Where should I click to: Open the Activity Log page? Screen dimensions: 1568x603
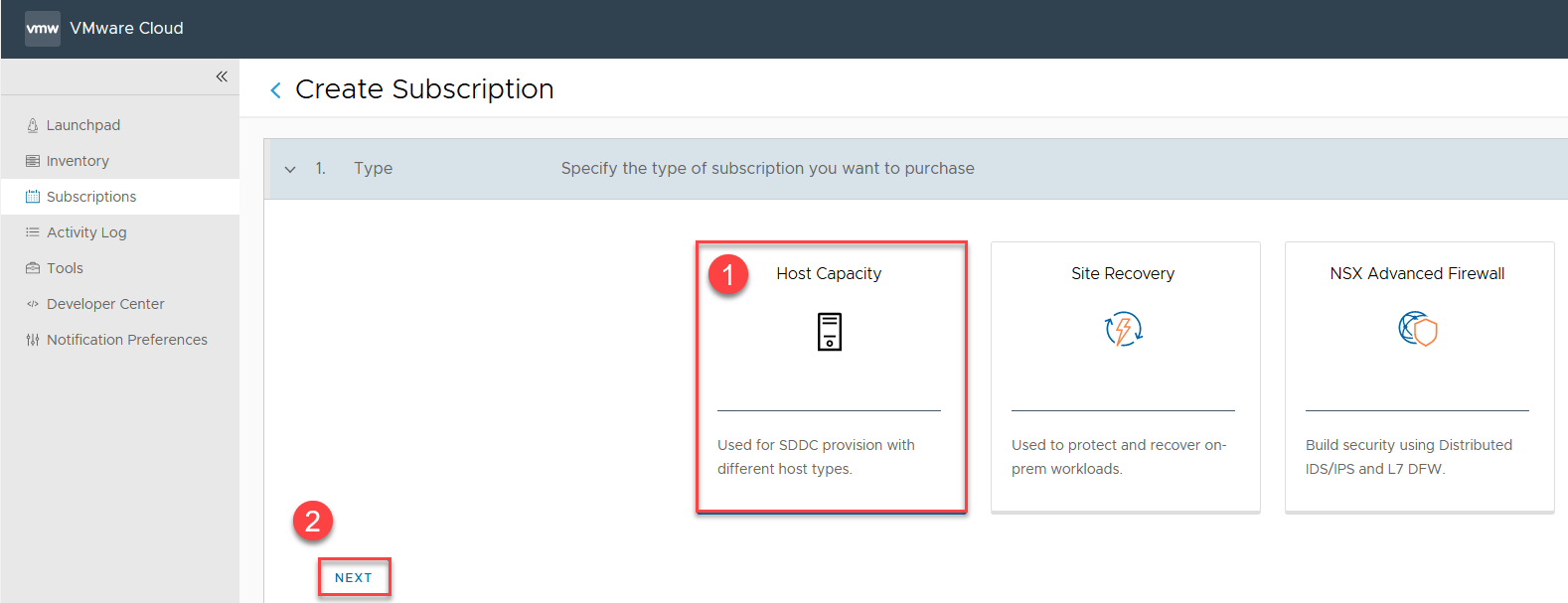[86, 232]
